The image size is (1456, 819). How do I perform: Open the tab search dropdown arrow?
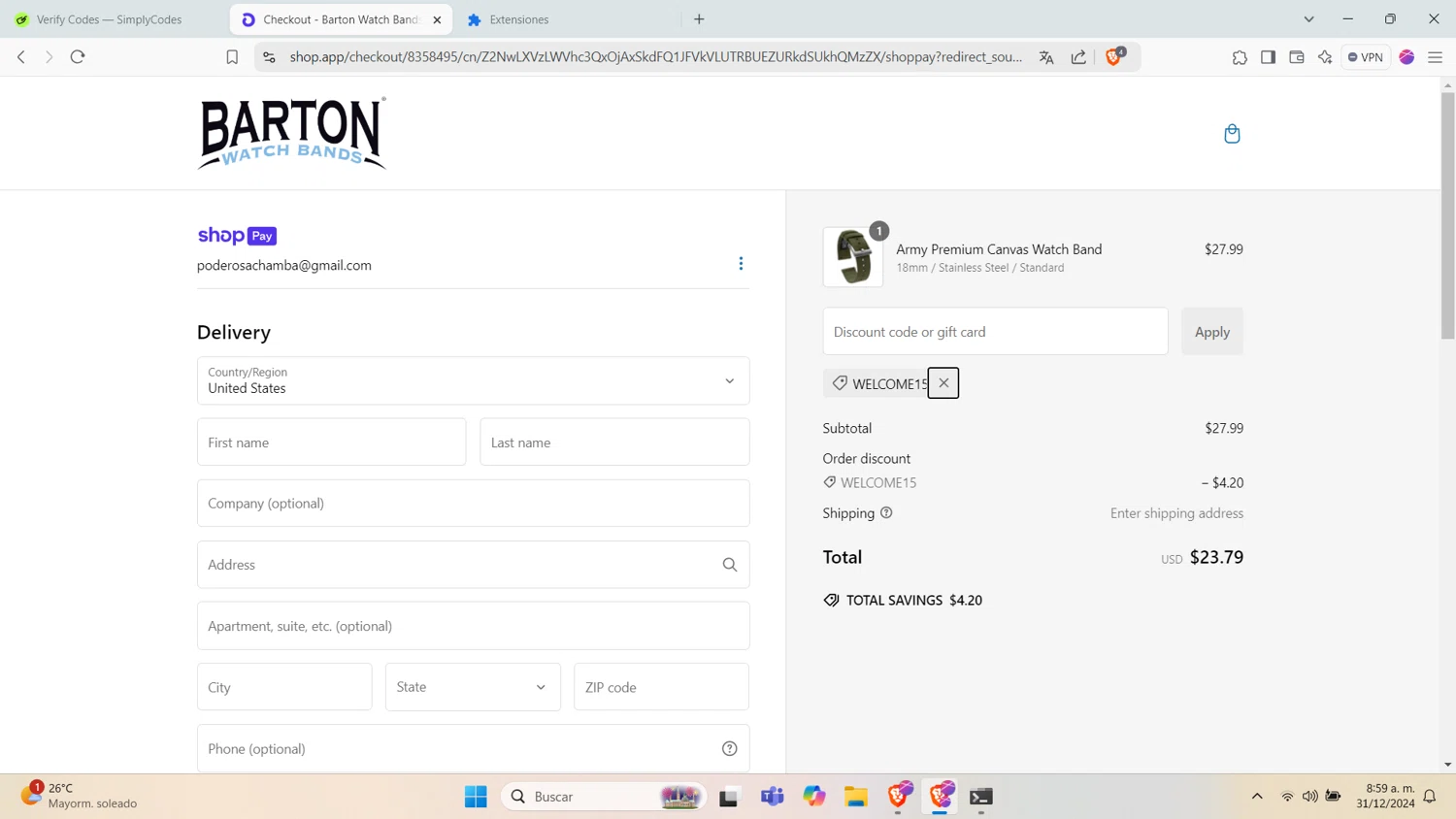[1308, 19]
